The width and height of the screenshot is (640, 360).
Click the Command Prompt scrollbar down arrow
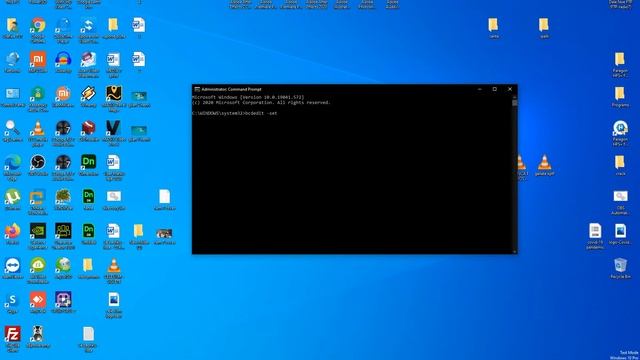[x=515, y=251]
